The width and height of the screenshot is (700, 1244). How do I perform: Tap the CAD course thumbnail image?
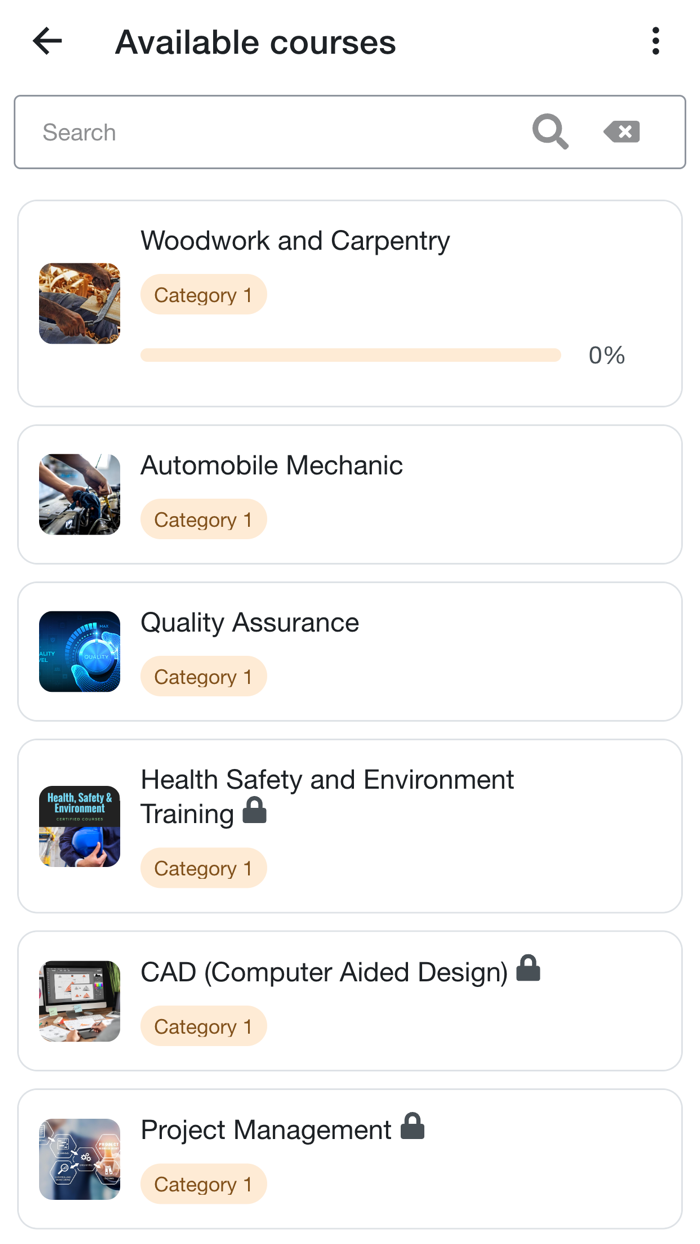coord(80,1002)
